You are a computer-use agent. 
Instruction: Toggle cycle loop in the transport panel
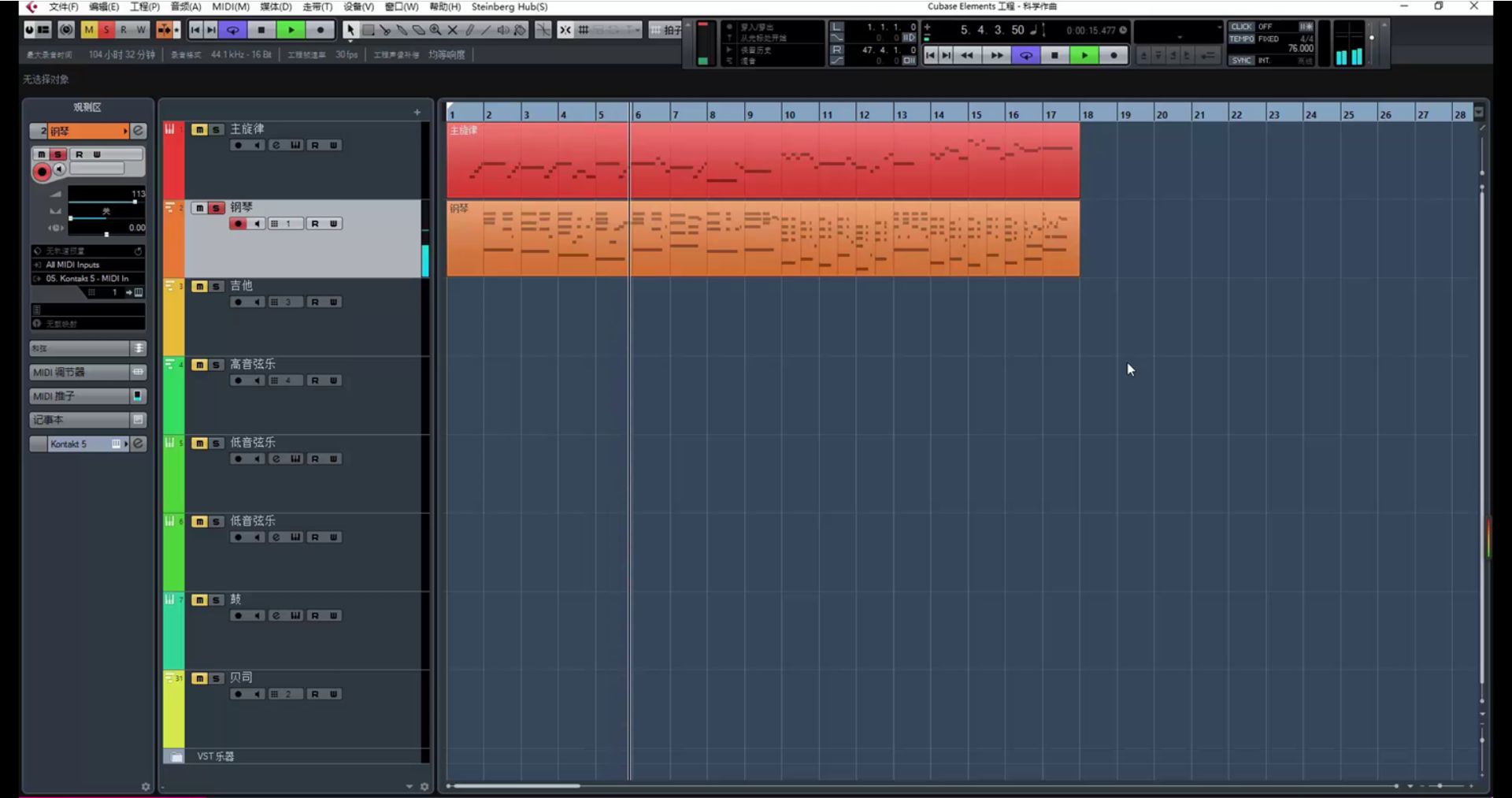pyautogui.click(x=1025, y=55)
